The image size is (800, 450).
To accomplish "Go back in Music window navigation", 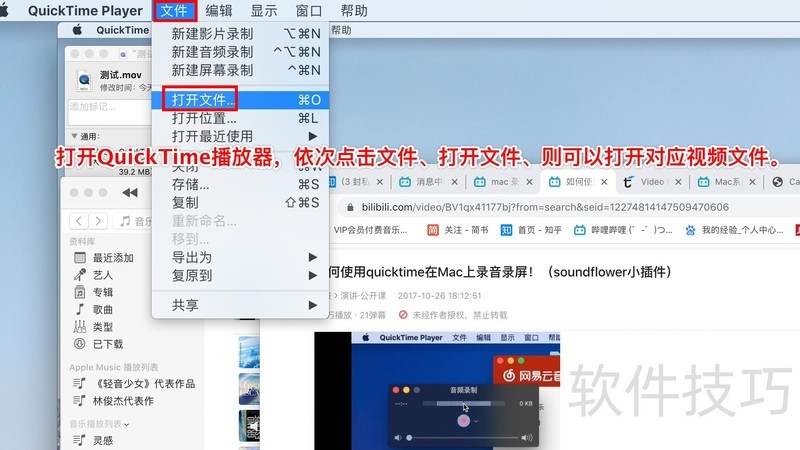I will [x=79, y=221].
